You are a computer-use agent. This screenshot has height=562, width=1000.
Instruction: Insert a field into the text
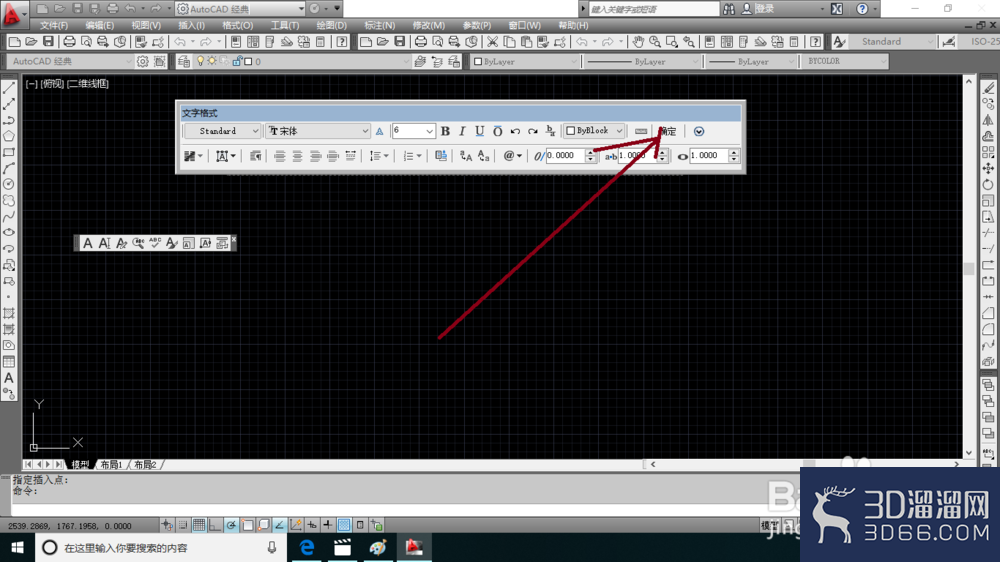coord(441,156)
